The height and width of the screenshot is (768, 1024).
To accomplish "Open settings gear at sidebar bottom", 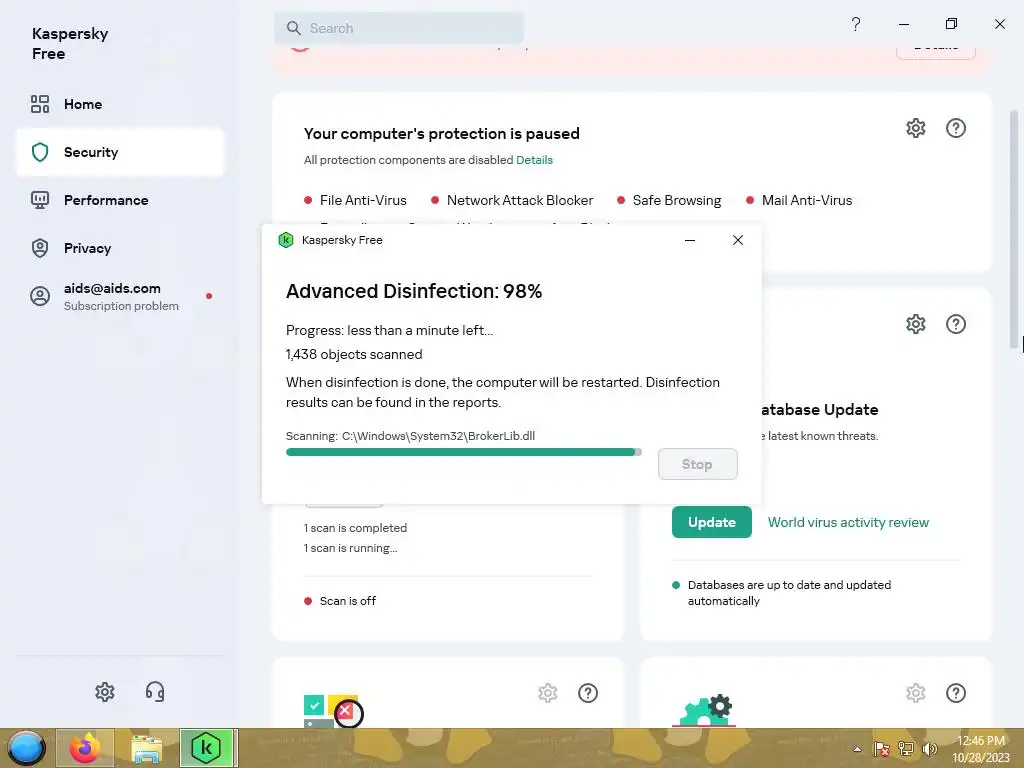I will [x=104, y=692].
